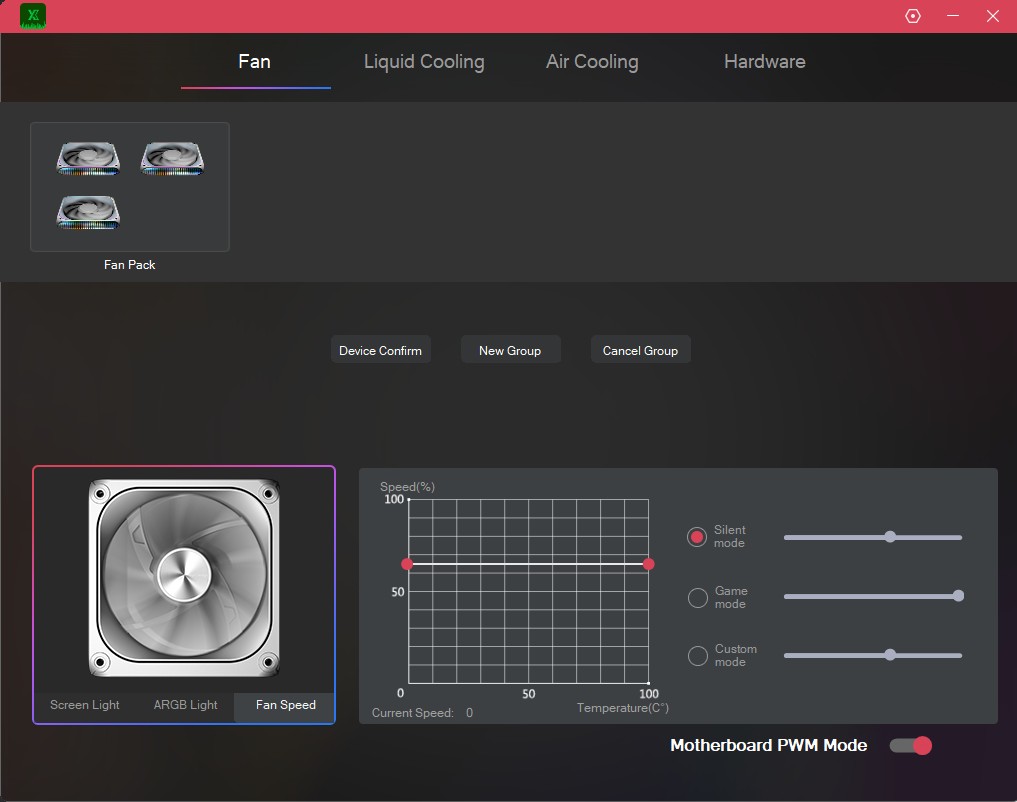
Task: Click the Silent mode speed slider
Action: pos(873,537)
